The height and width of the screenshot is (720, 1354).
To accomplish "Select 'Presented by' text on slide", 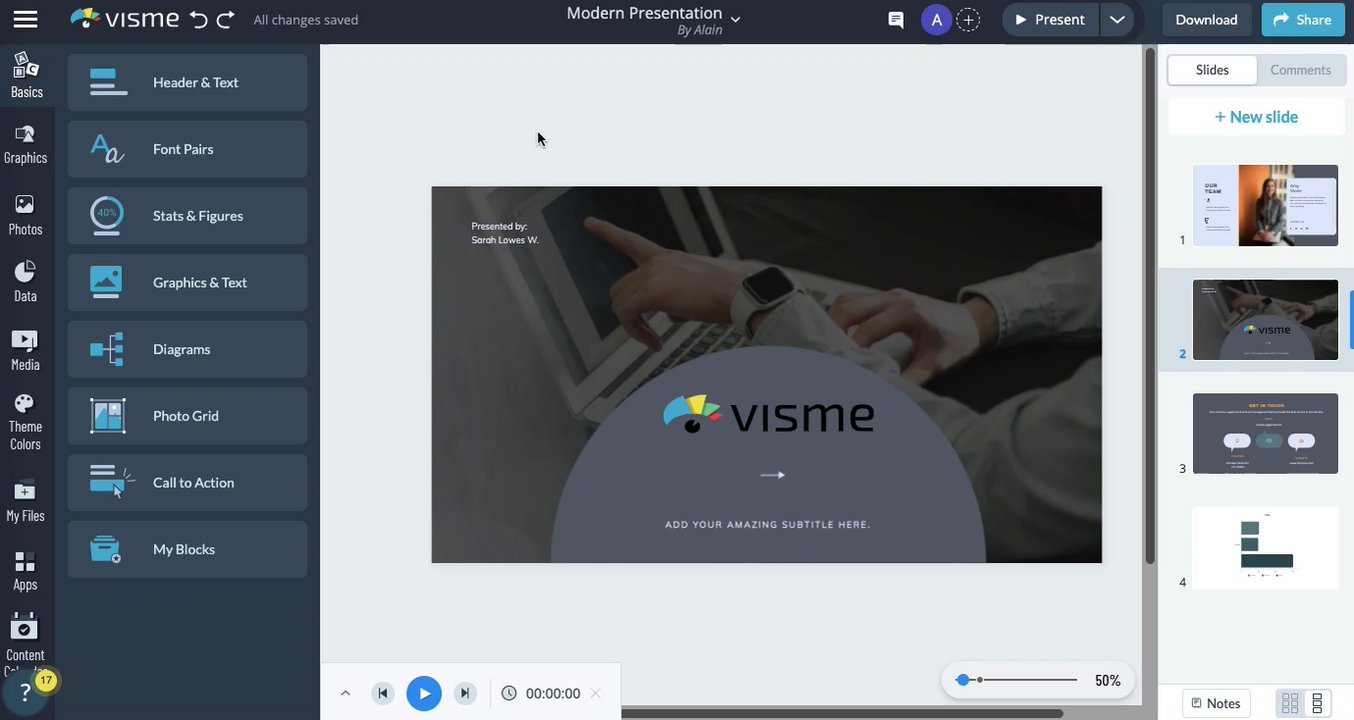I will pyautogui.click(x=505, y=233).
